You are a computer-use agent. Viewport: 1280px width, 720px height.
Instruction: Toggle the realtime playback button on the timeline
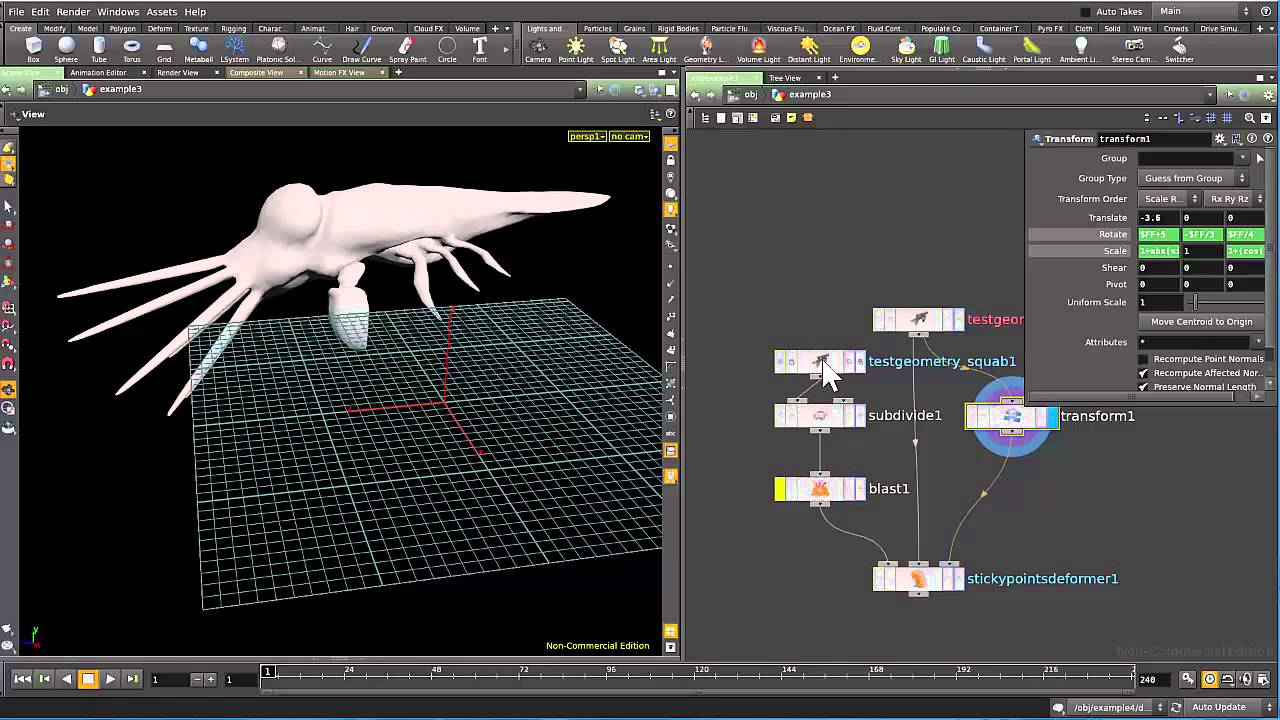pos(1210,679)
